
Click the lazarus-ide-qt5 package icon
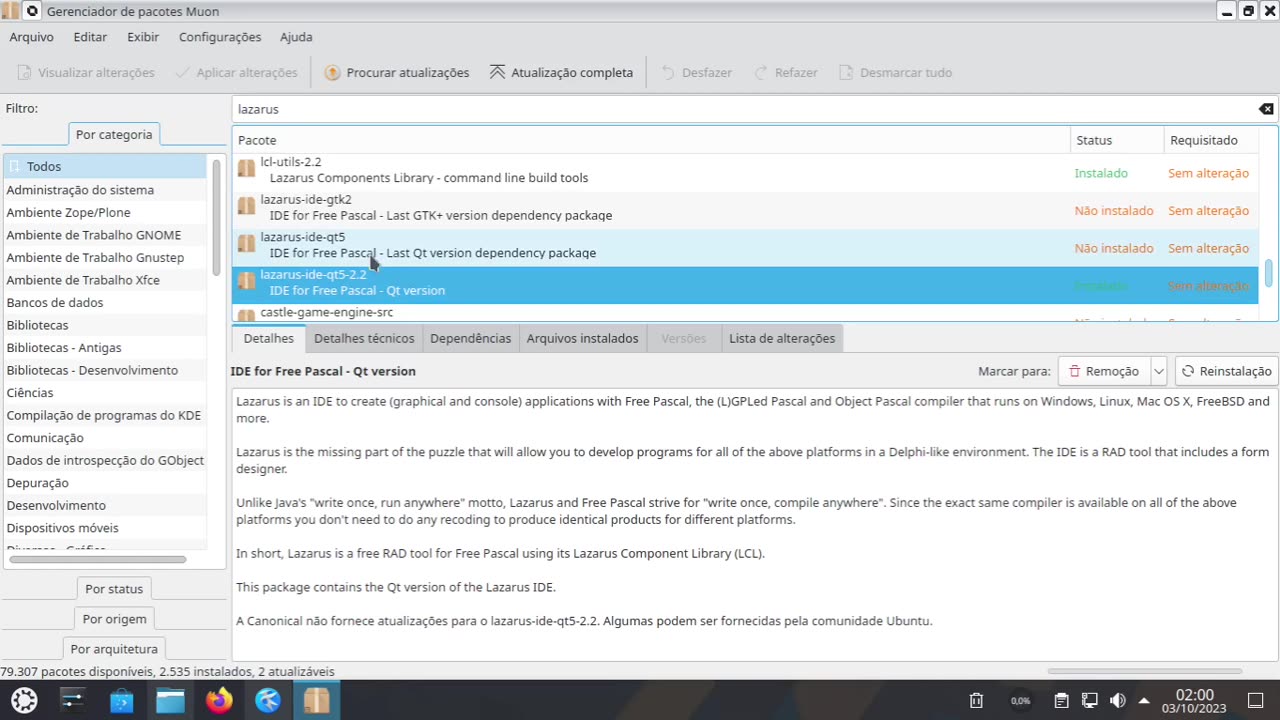[246, 244]
